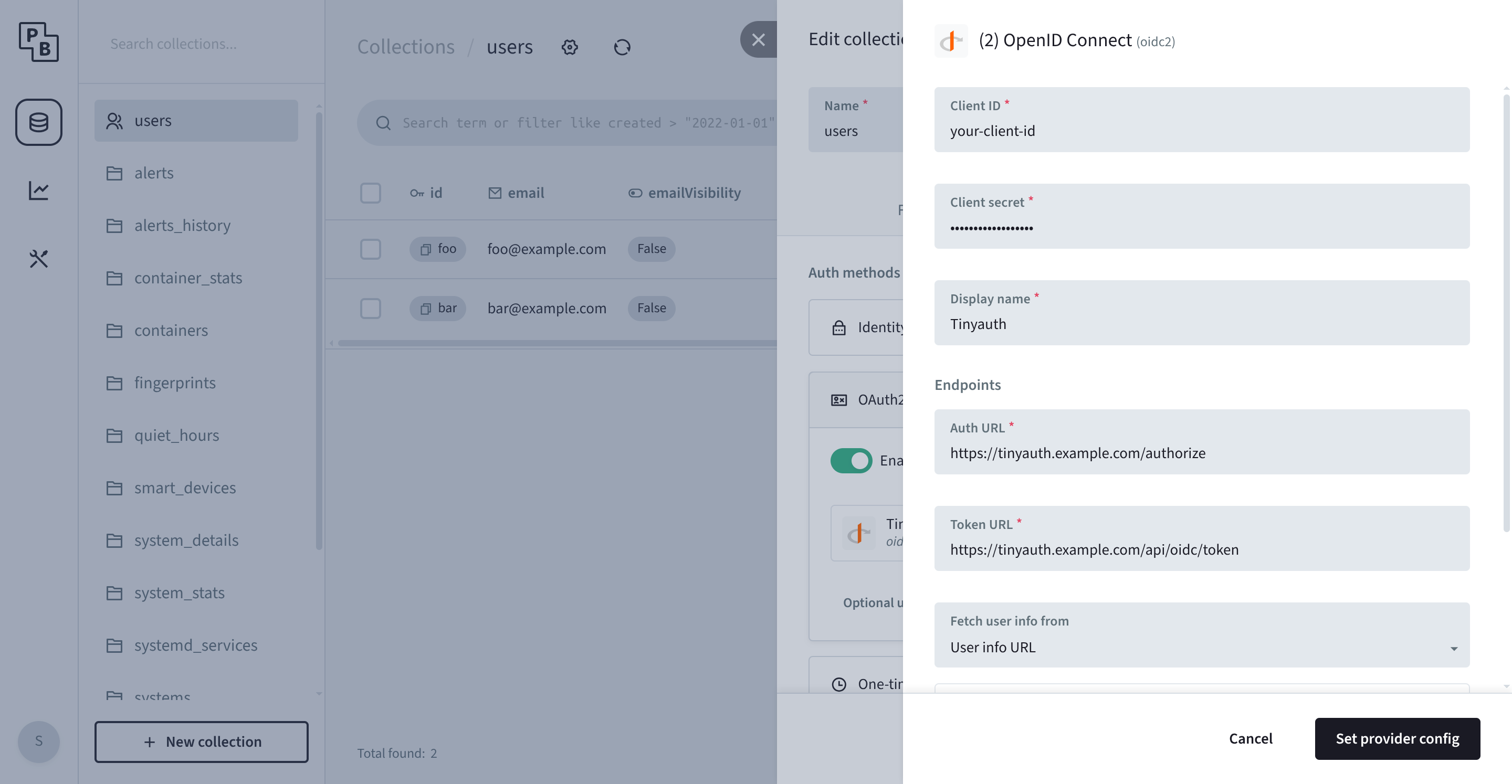The image size is (1512, 784).
Task: Click the Collections breadcrumb link
Action: (x=406, y=47)
